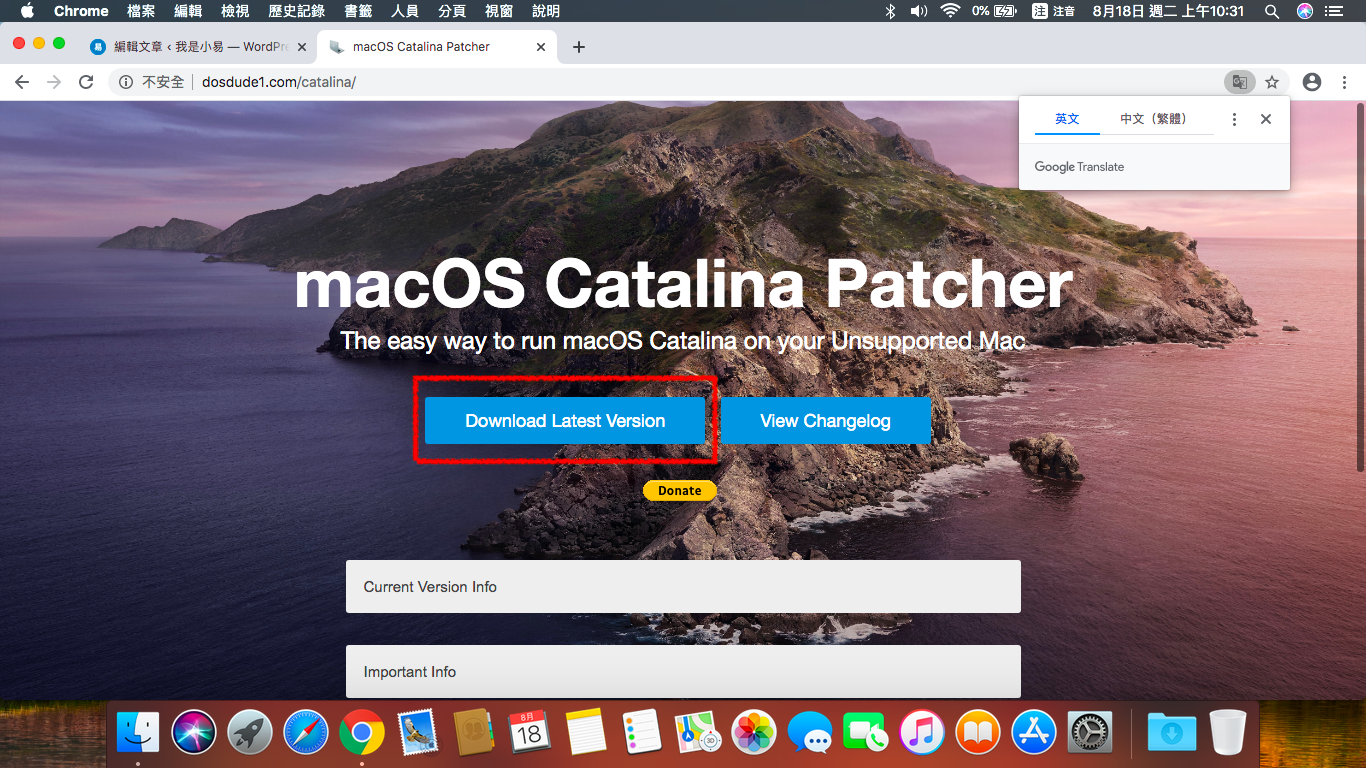Click the browser forward arrow
This screenshot has height=768, width=1366.
(54, 82)
